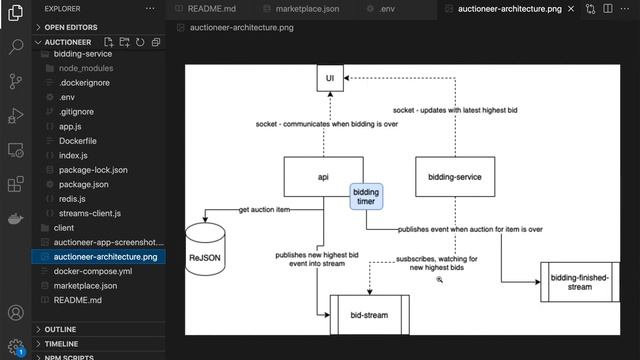
Task: Split the editor to the right
Action: coord(608,9)
